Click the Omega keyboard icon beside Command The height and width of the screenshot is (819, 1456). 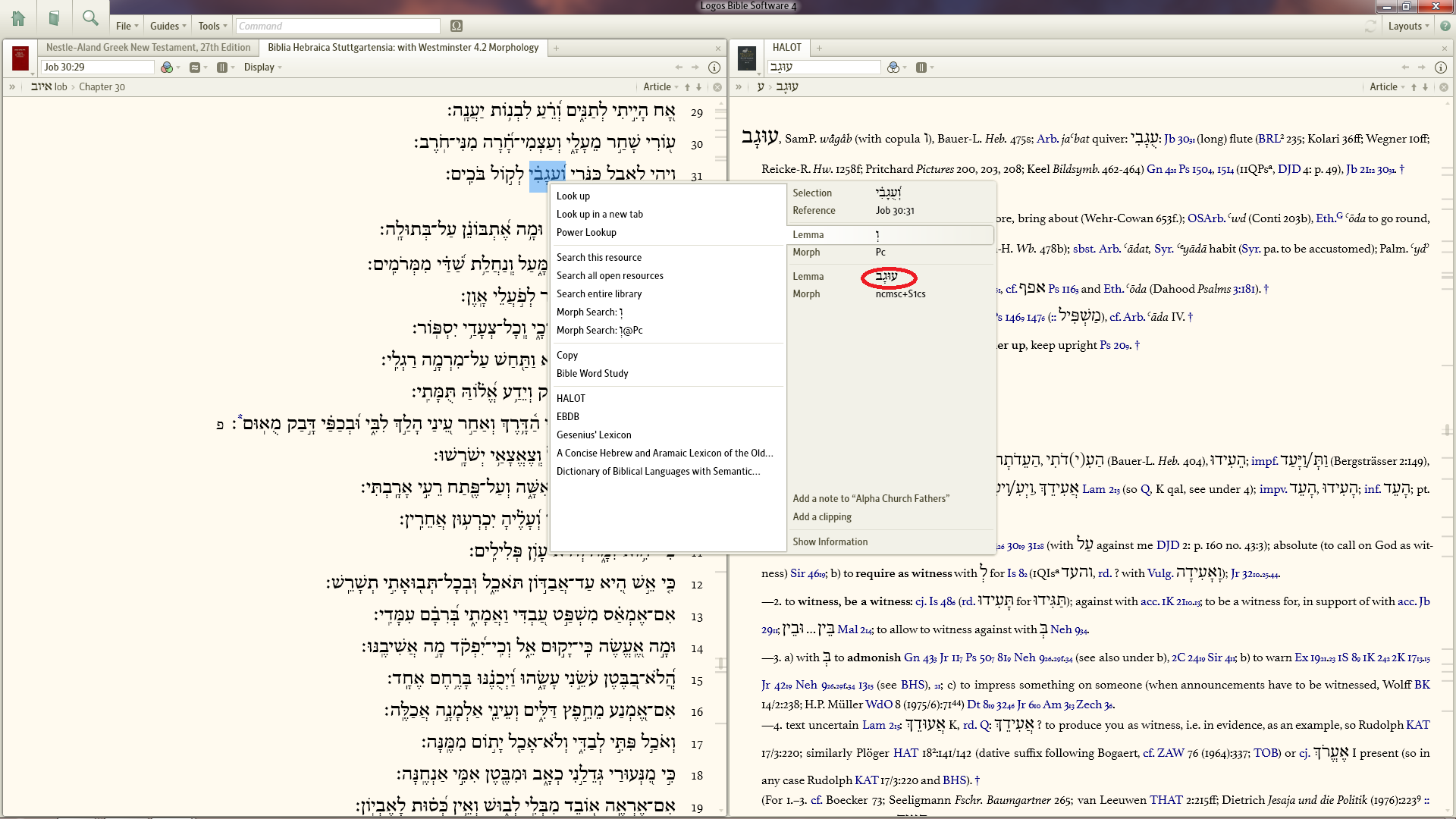pos(457,26)
